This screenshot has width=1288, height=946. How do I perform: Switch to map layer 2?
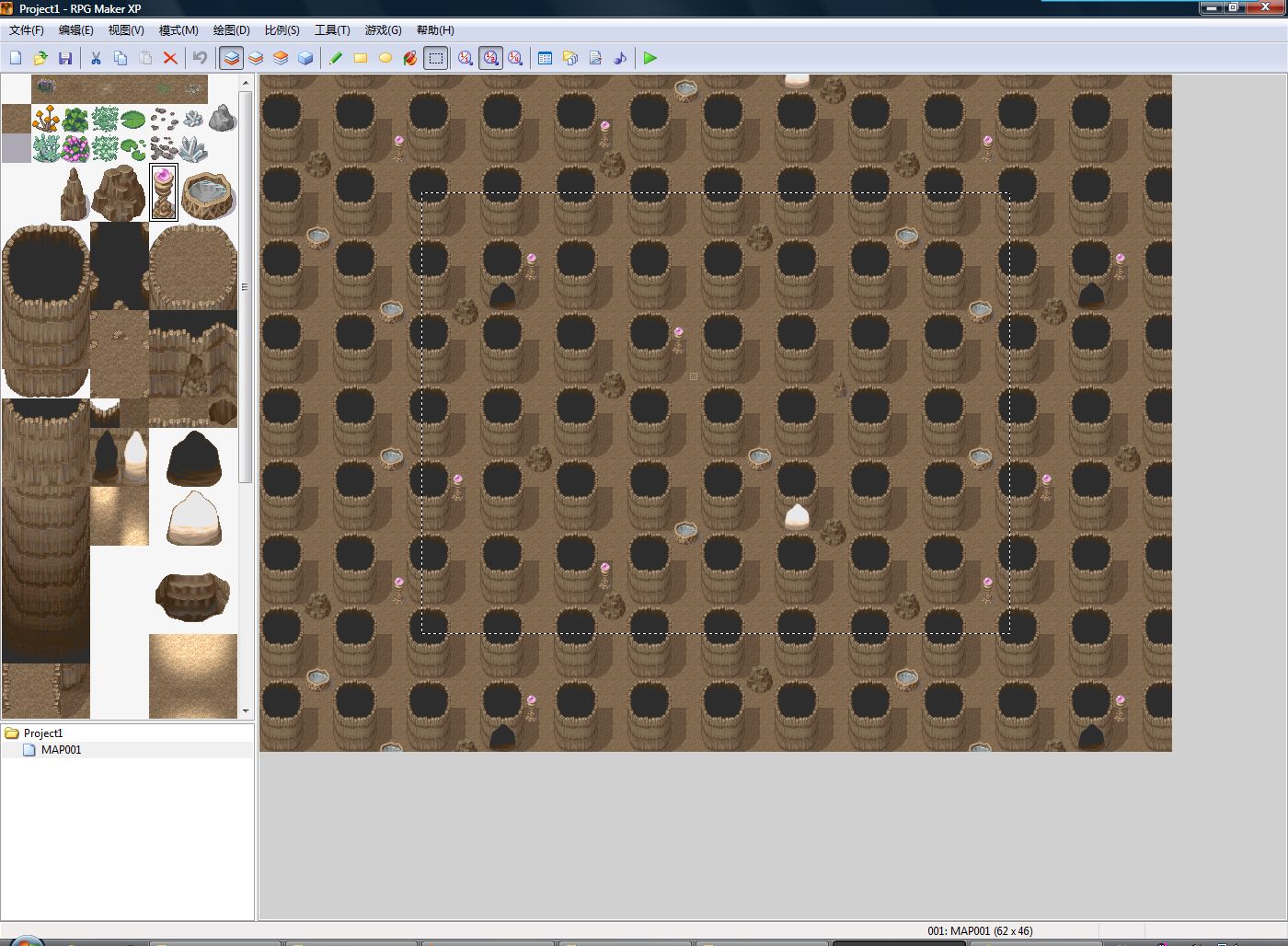click(x=256, y=58)
